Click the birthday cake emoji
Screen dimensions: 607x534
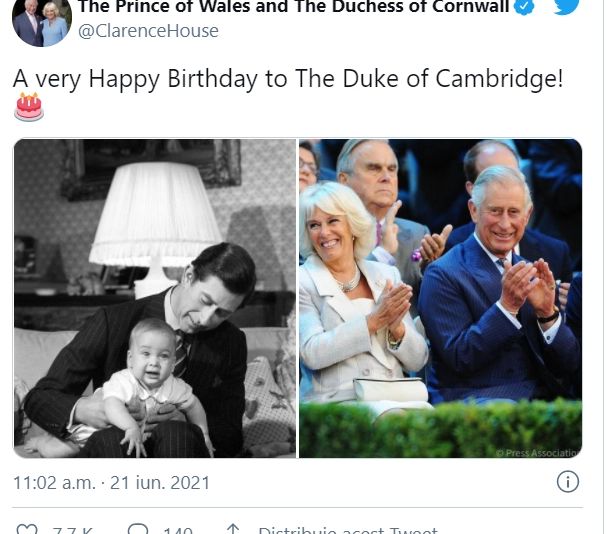[29, 106]
